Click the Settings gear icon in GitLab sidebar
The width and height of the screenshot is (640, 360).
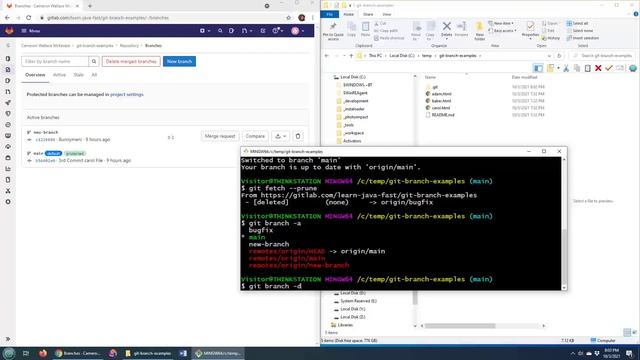tap(8, 202)
